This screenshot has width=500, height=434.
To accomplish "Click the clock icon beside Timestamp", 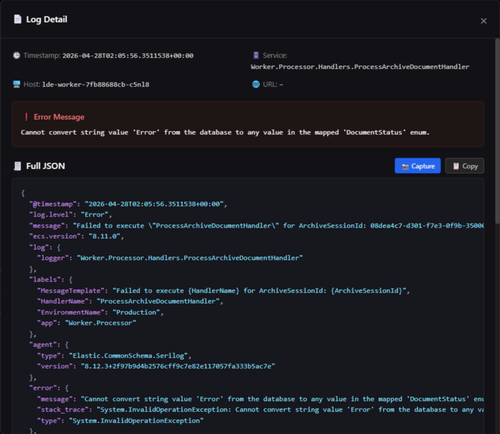I will (x=16, y=55).
